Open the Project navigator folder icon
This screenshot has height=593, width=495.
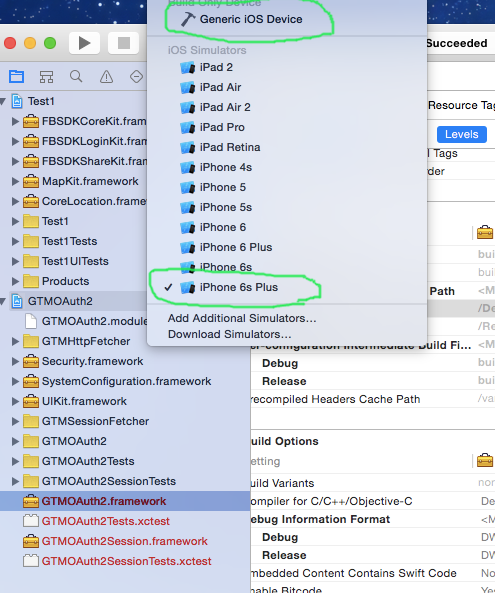16,77
